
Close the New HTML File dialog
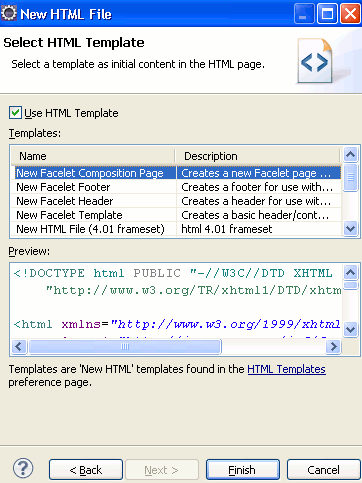pos(350,14)
